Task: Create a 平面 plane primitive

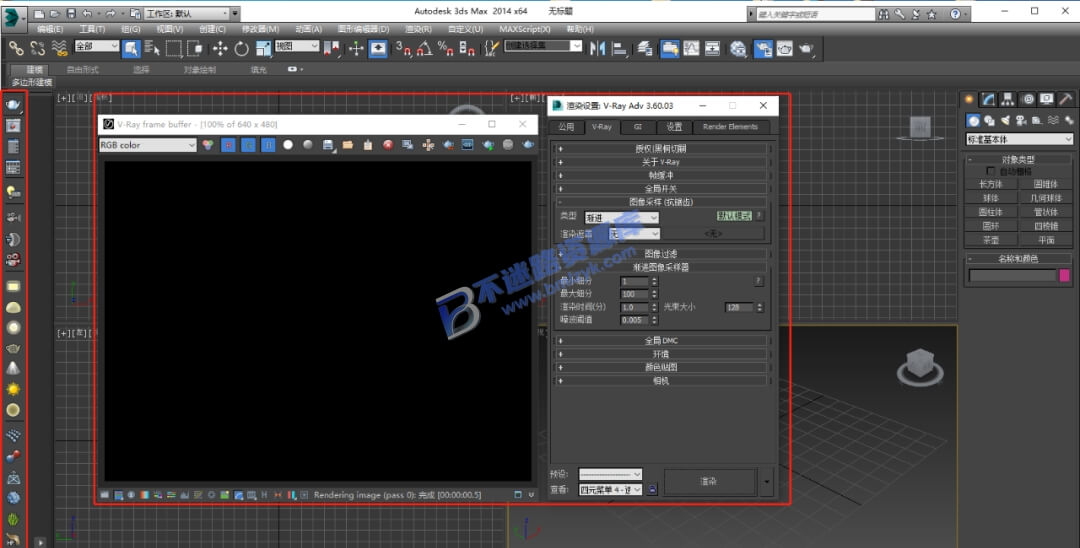Action: click(x=1046, y=240)
